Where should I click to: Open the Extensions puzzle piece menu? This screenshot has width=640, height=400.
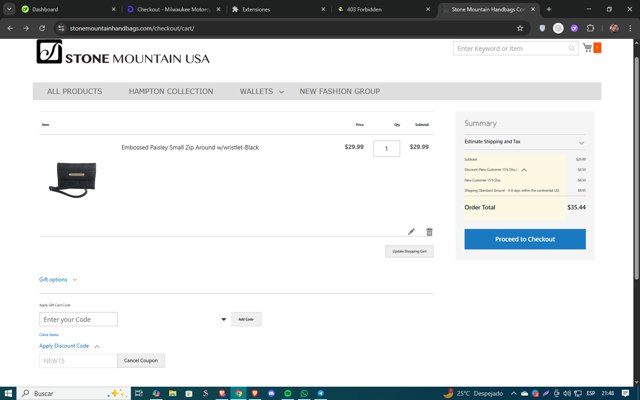pos(590,28)
